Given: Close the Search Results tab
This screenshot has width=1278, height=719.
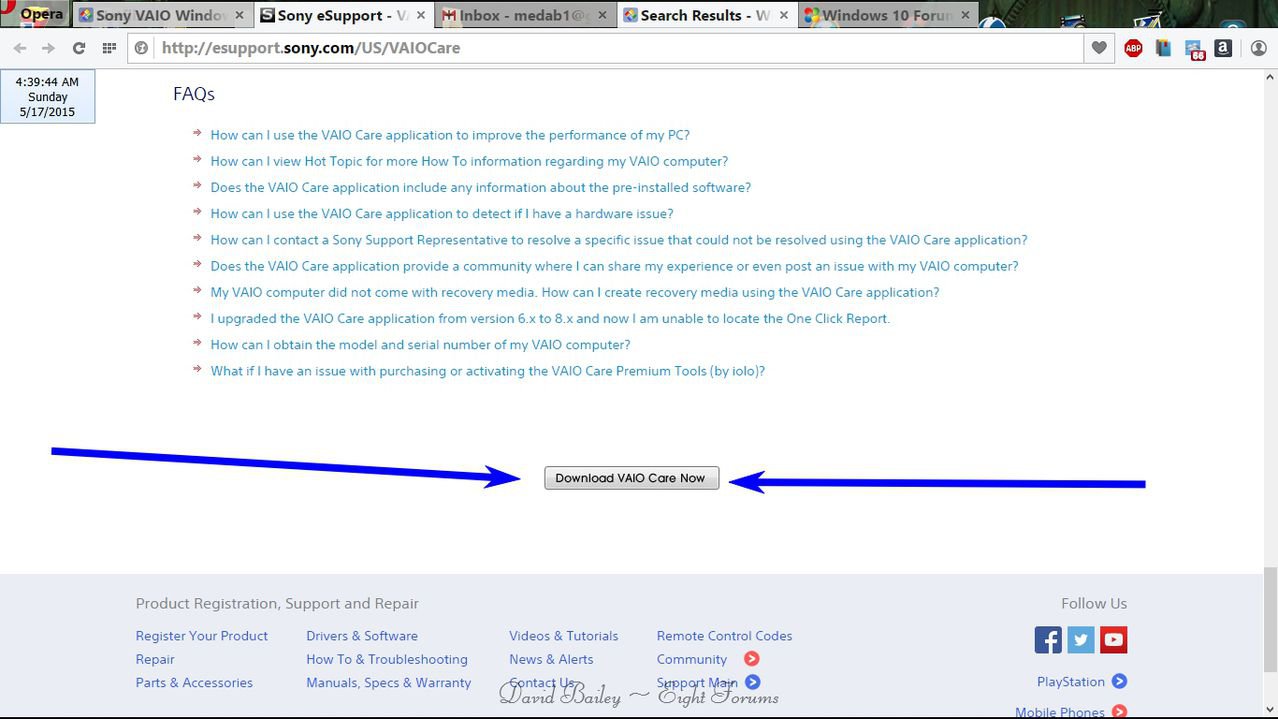Looking at the screenshot, I should pyautogui.click(x=783, y=16).
